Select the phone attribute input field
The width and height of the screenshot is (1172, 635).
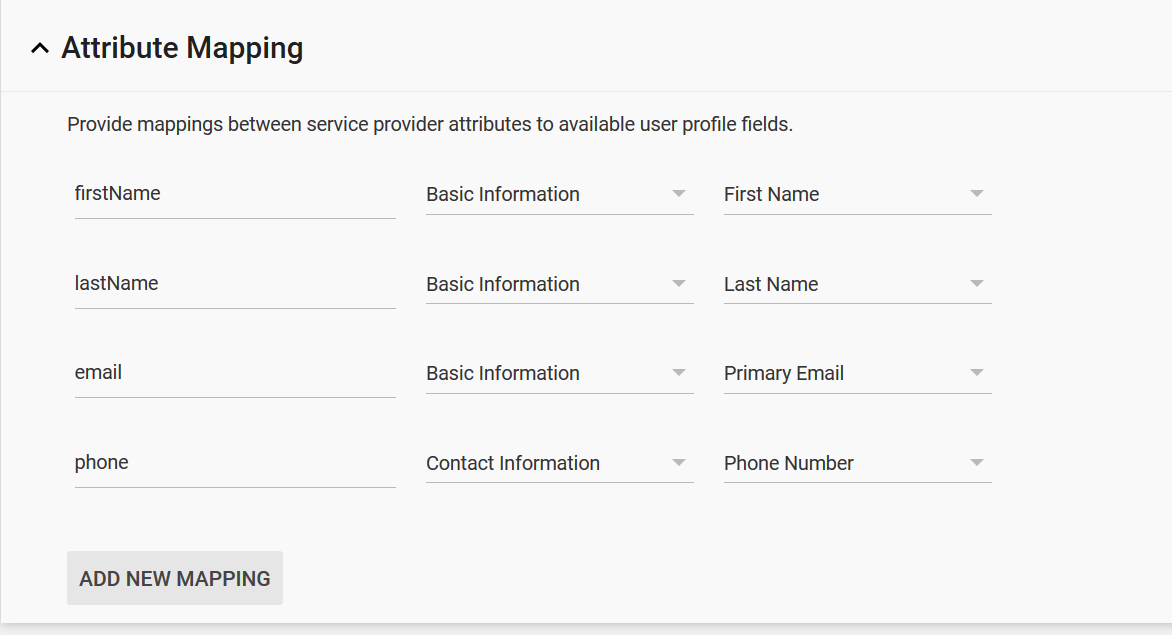pyautogui.click(x=234, y=463)
